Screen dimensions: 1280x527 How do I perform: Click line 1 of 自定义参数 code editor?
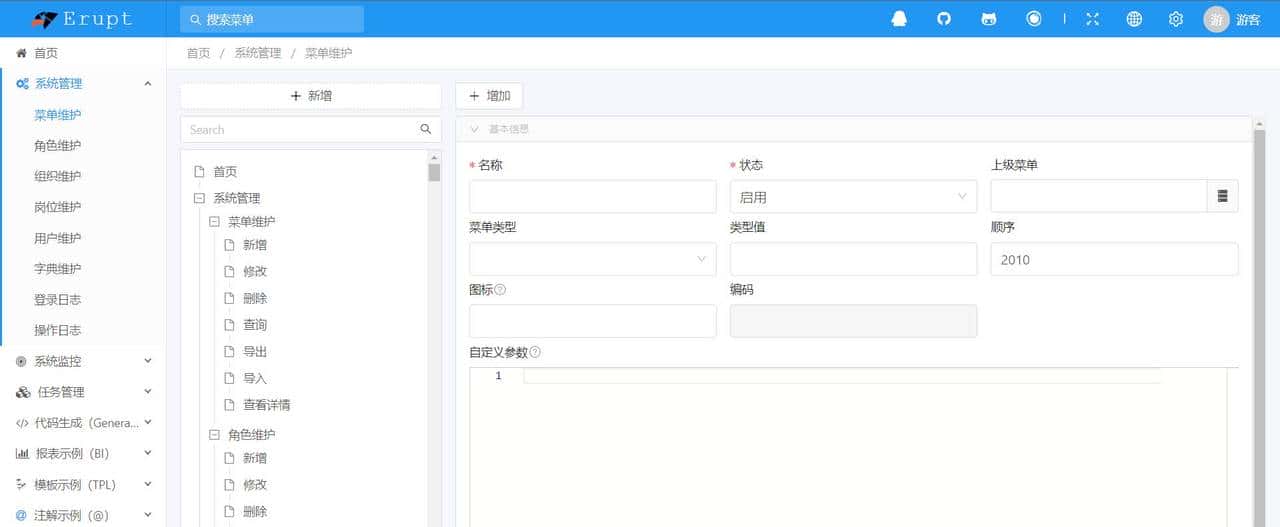[840, 376]
